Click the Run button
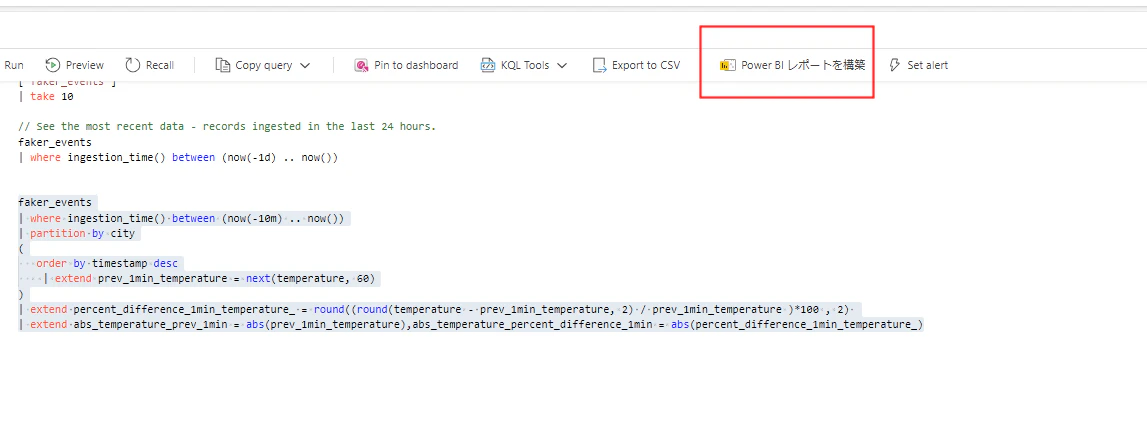 pos(14,65)
